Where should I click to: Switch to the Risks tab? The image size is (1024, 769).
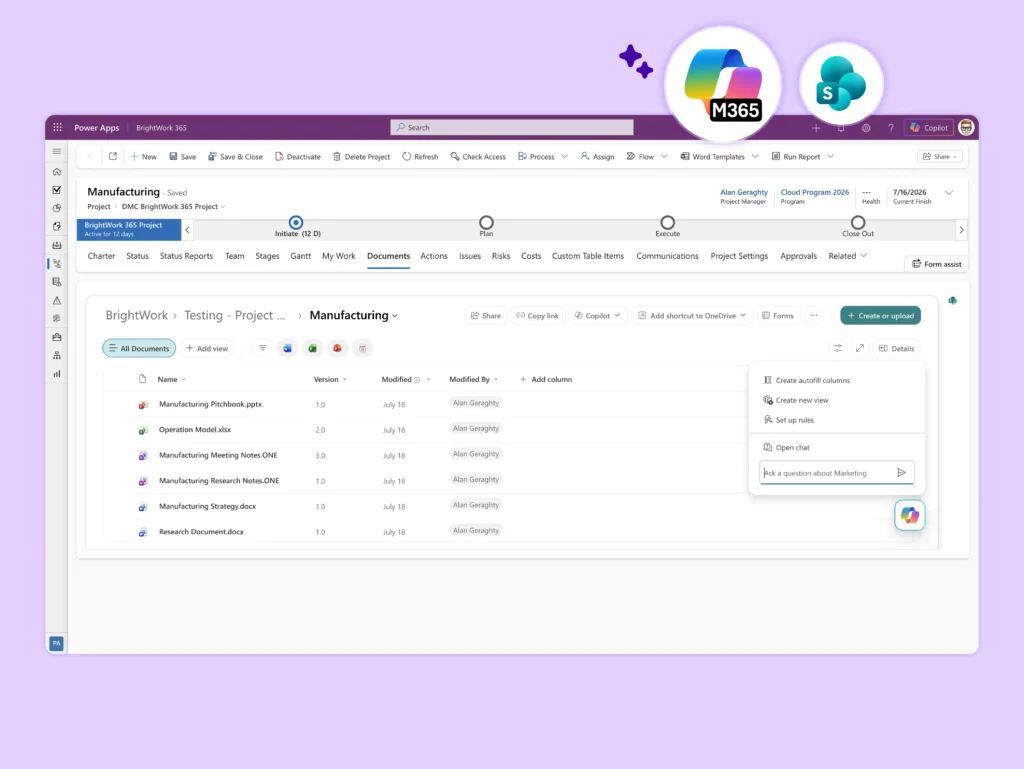pyautogui.click(x=501, y=256)
